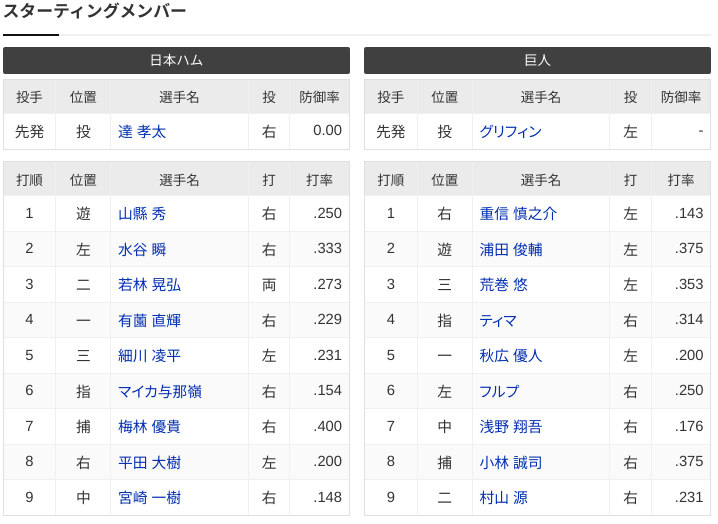Open マイカ与那嶺 player page
Image resolution: width=718 pixels, height=524 pixels.
[x=160, y=392]
